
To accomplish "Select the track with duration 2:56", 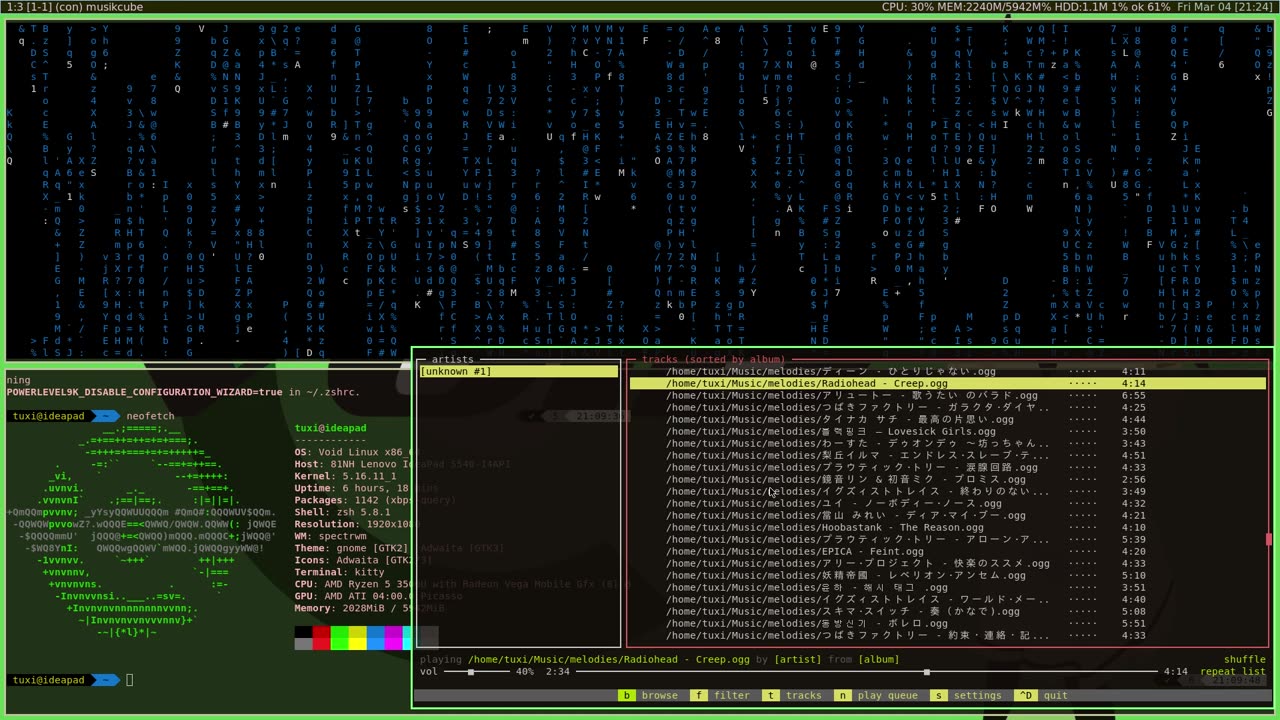I will (x=948, y=480).
